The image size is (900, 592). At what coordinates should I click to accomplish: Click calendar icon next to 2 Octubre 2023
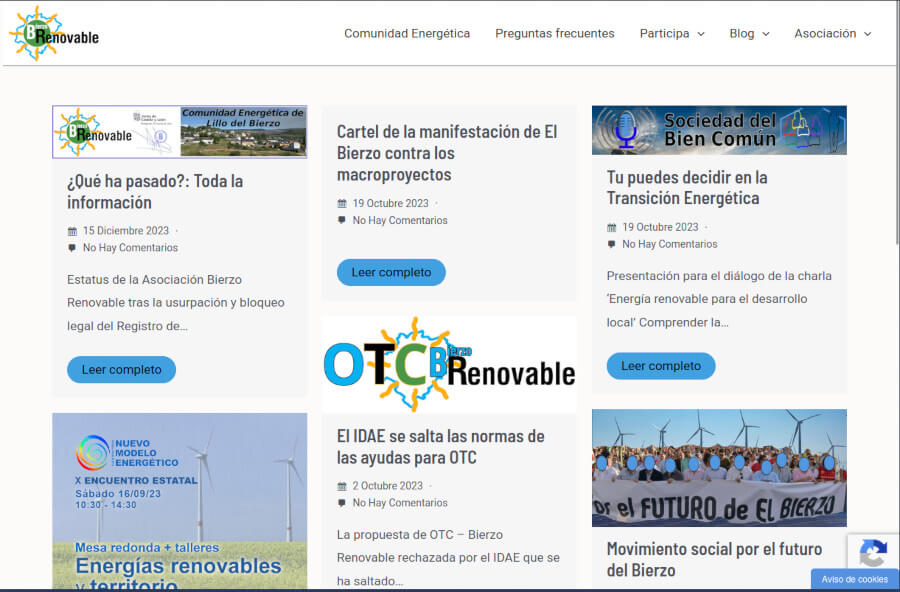(x=342, y=486)
